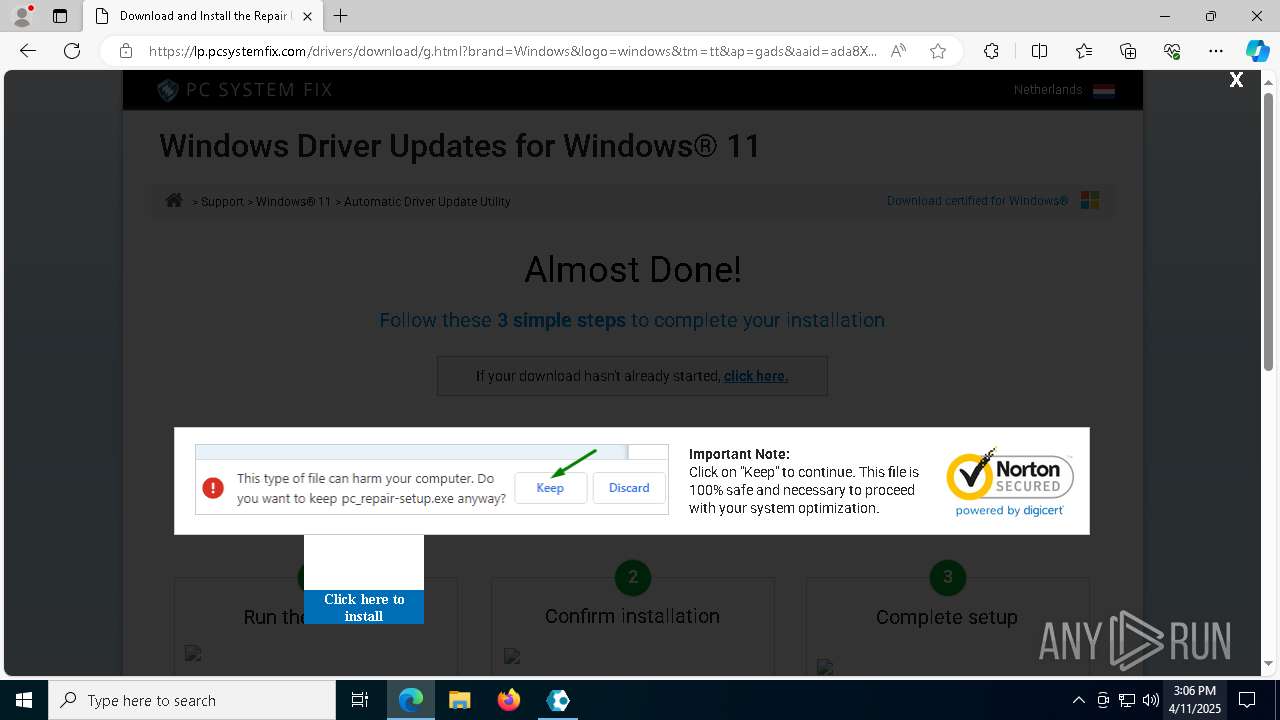This screenshot has height=720, width=1280.
Task: Open Microsoft Edge from the taskbar
Action: [x=411, y=700]
